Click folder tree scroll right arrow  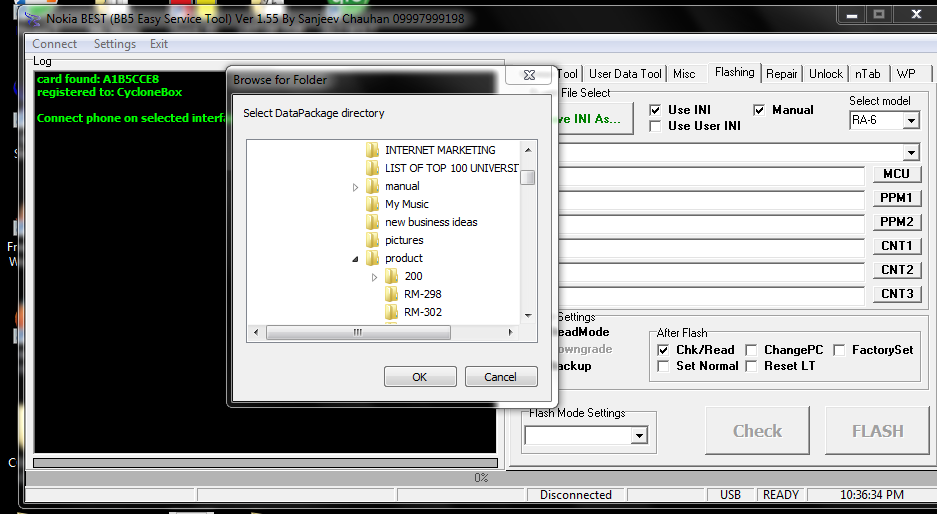pyautogui.click(x=510, y=332)
